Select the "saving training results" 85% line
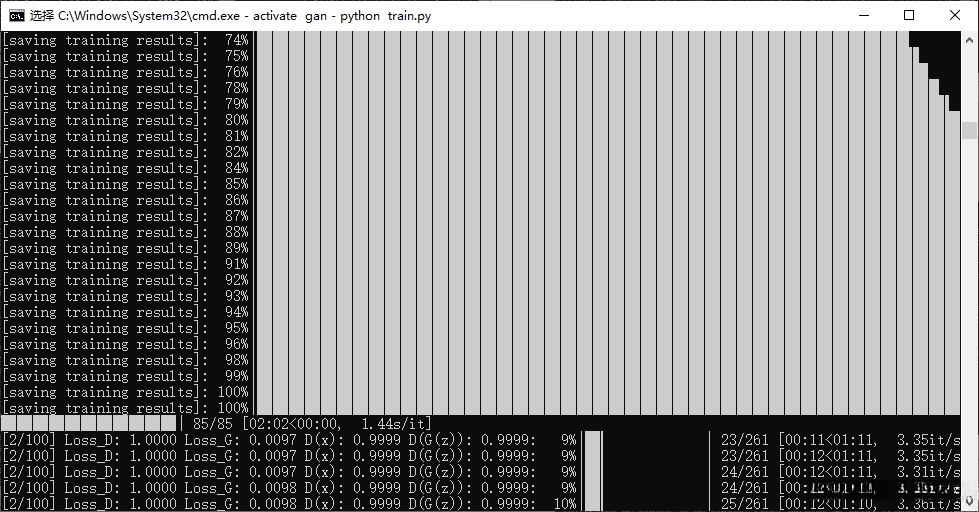Screen dimensions: 979x512 click(125, 185)
